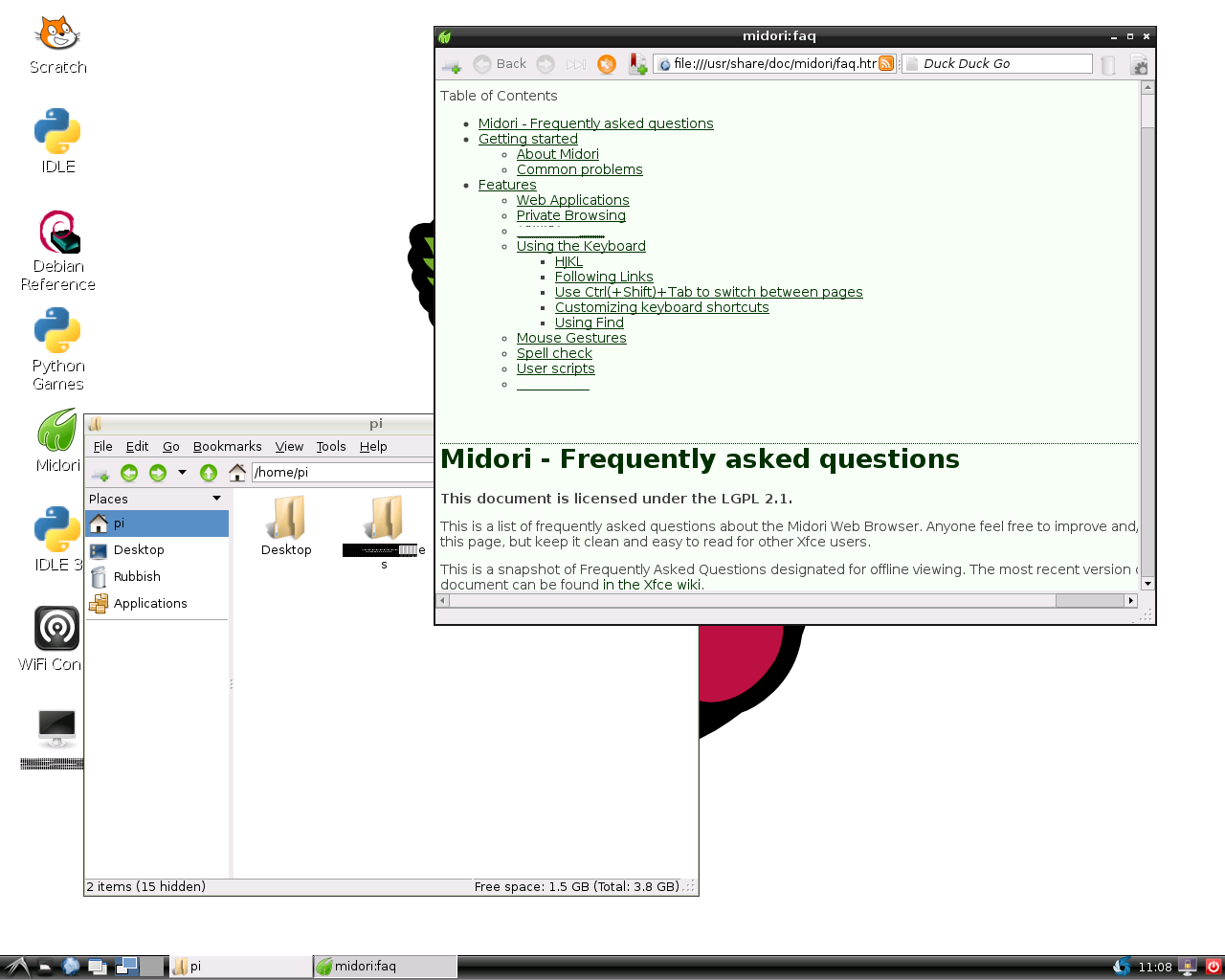Click the red shutdown icon in the taskbar
Viewport: 1225px width, 980px height.
click(x=1213, y=967)
